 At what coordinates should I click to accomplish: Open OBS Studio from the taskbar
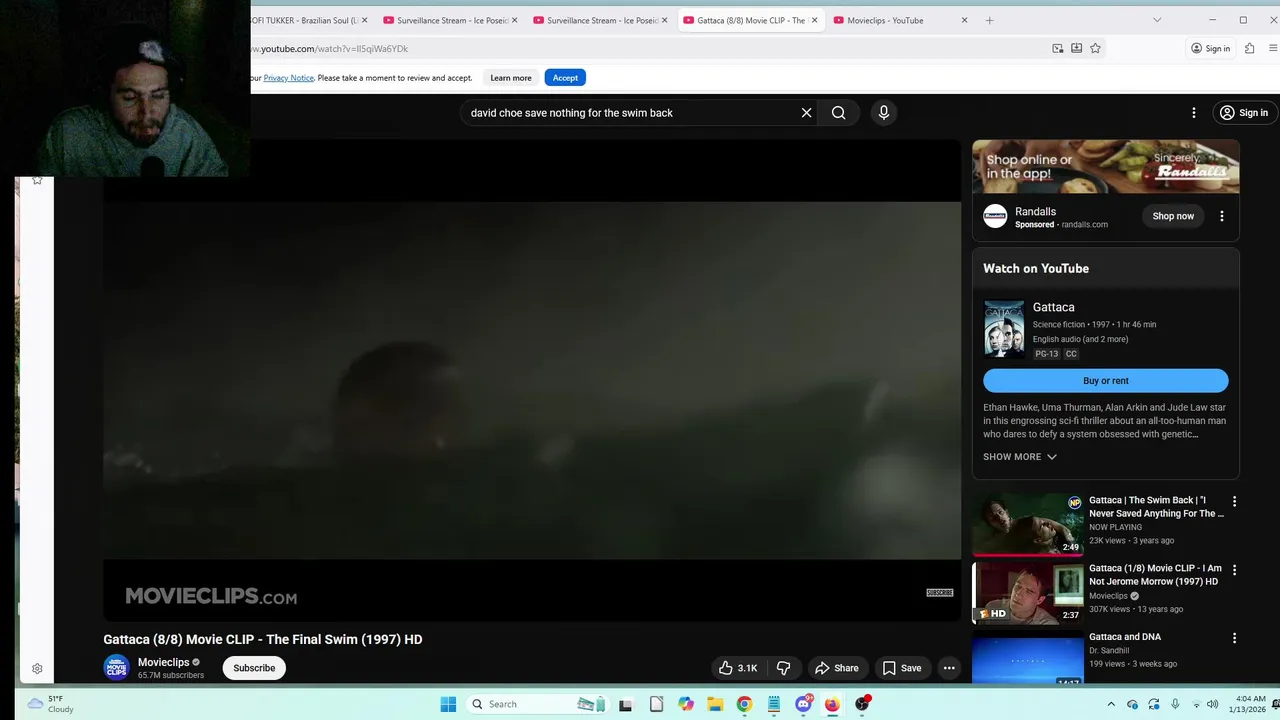[862, 704]
